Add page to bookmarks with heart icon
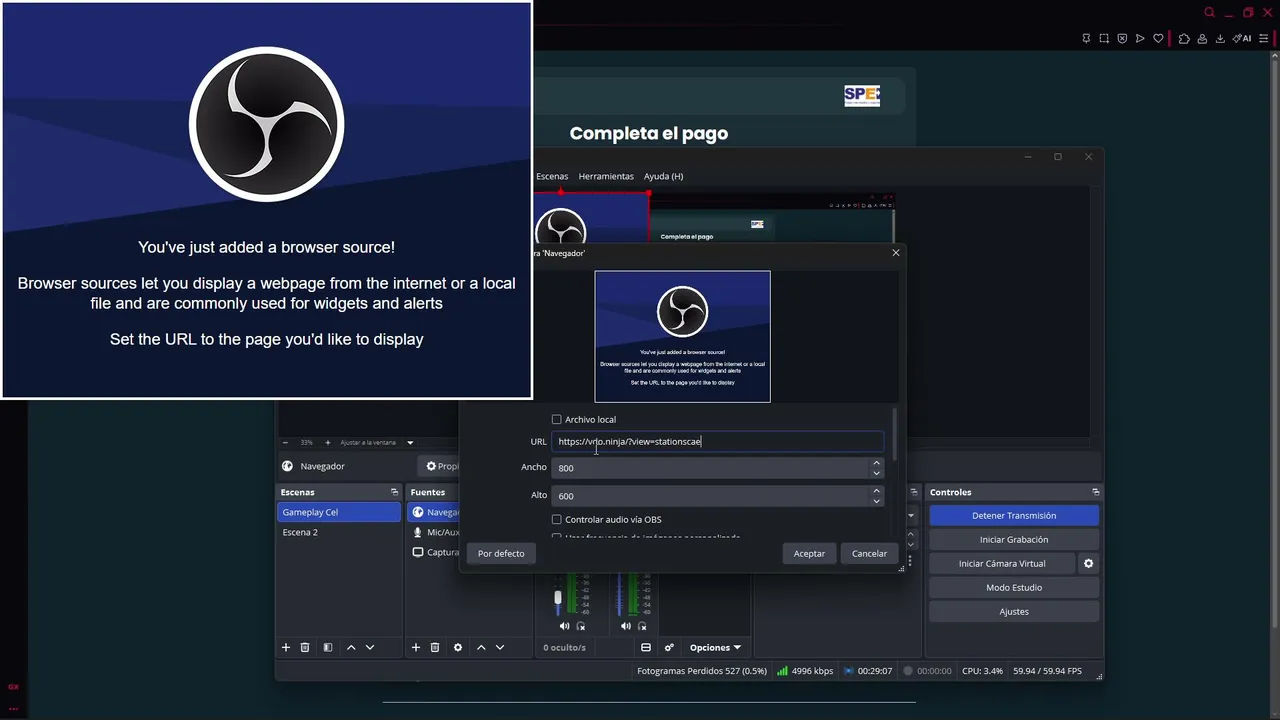The image size is (1280, 720). point(1158,39)
